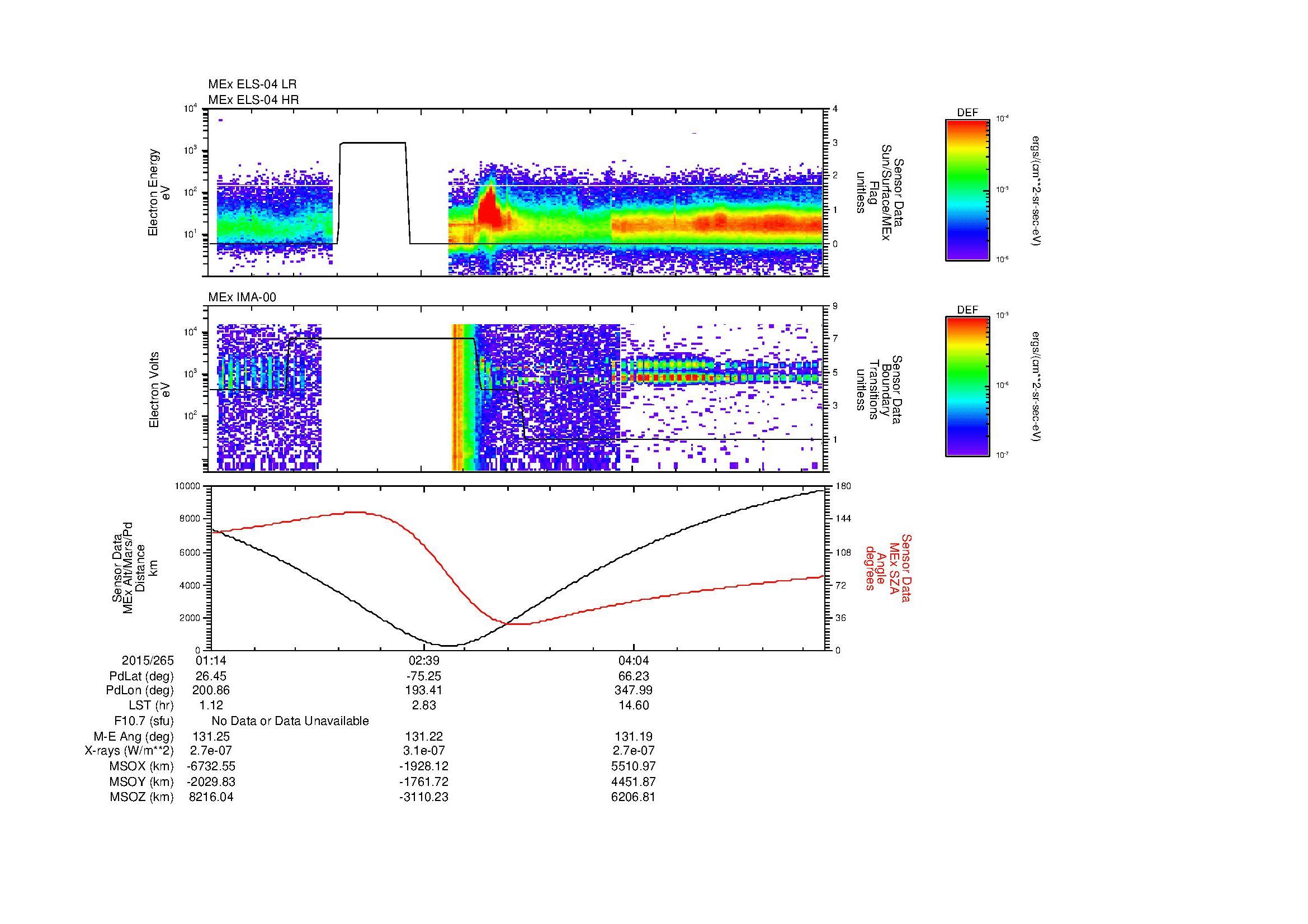Click the PdLat value '26.45'

click(x=211, y=676)
